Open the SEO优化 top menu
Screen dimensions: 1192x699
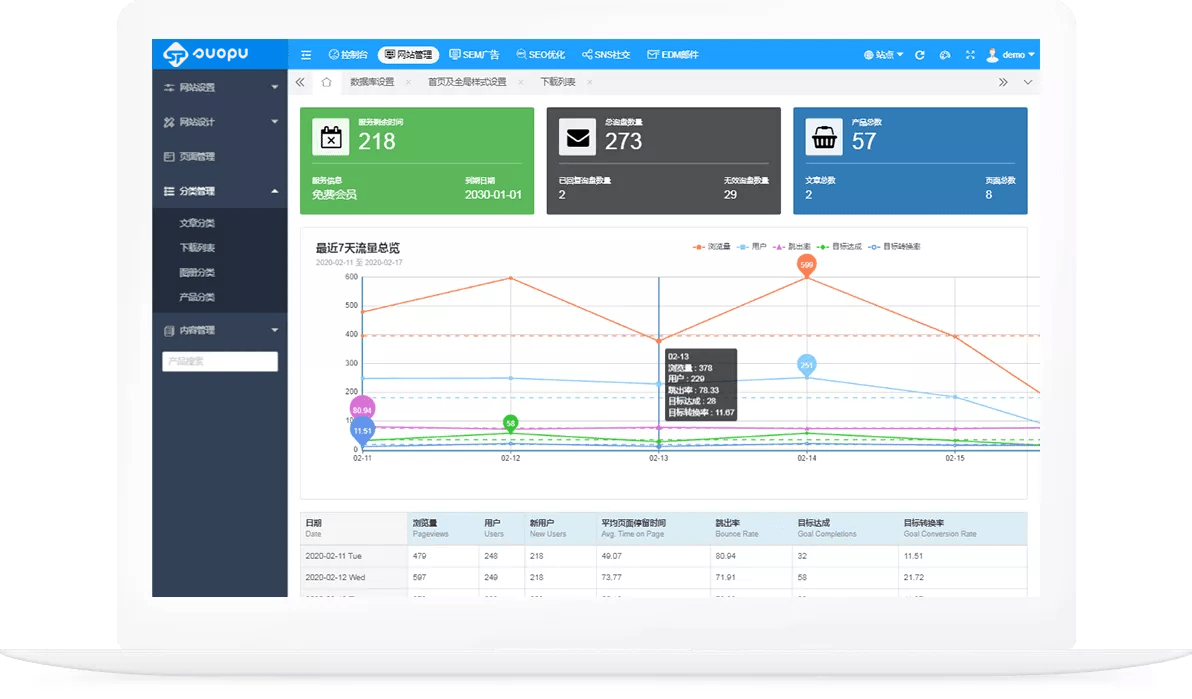click(x=541, y=55)
